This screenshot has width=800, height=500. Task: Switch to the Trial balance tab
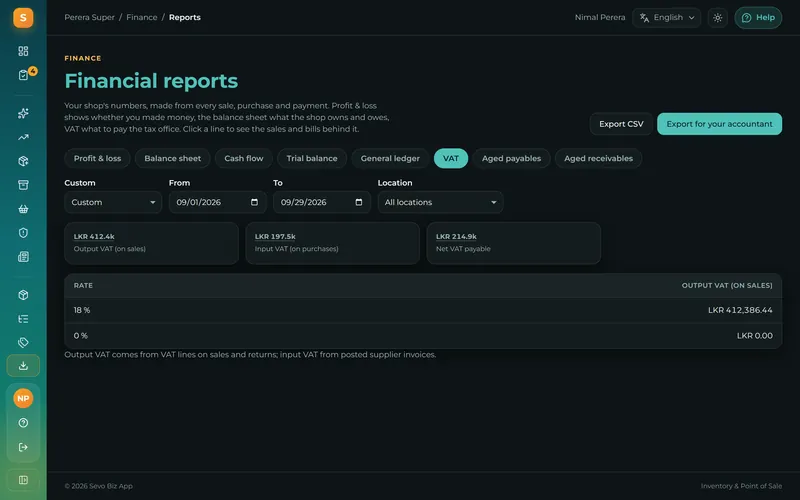click(312, 158)
